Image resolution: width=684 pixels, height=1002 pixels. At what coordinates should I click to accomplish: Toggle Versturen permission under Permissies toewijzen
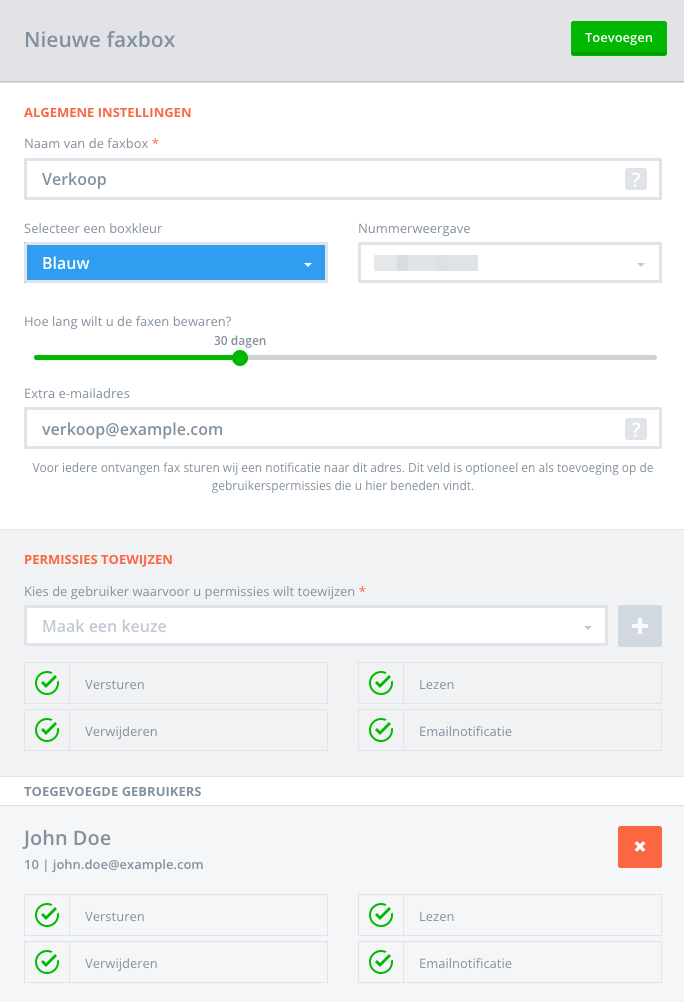coord(47,684)
